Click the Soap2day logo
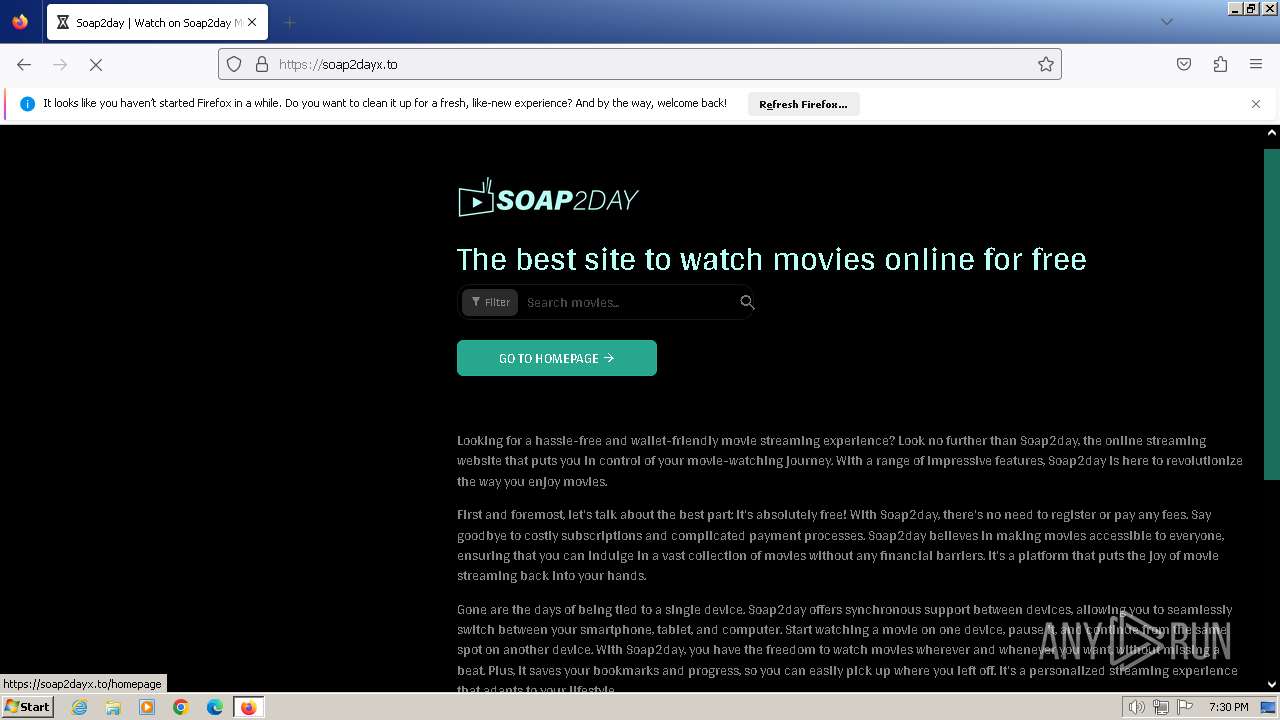Screen dimensions: 1280x720 point(548,198)
